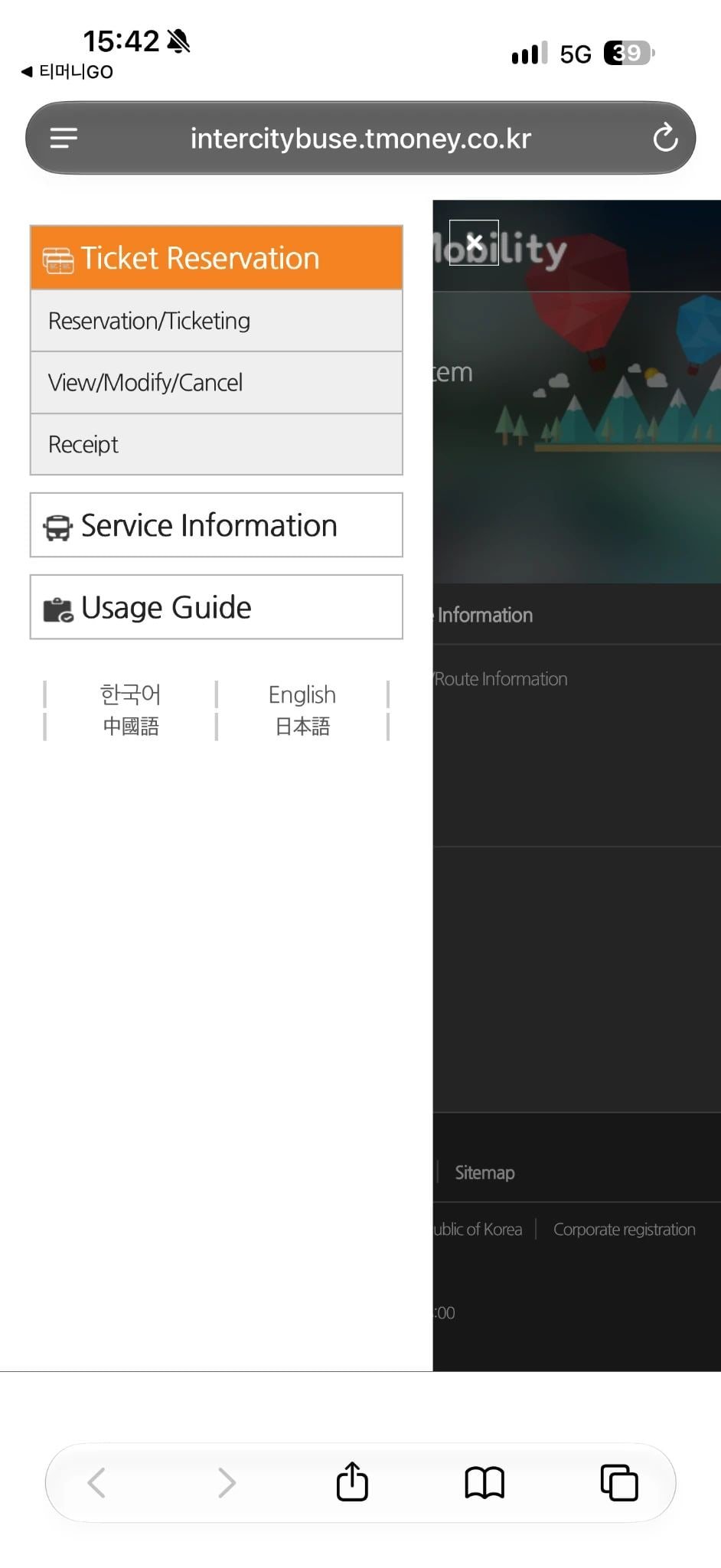Go forward with Safari's forward arrow
Viewport: 721px width, 1568px height.
pos(227,1483)
